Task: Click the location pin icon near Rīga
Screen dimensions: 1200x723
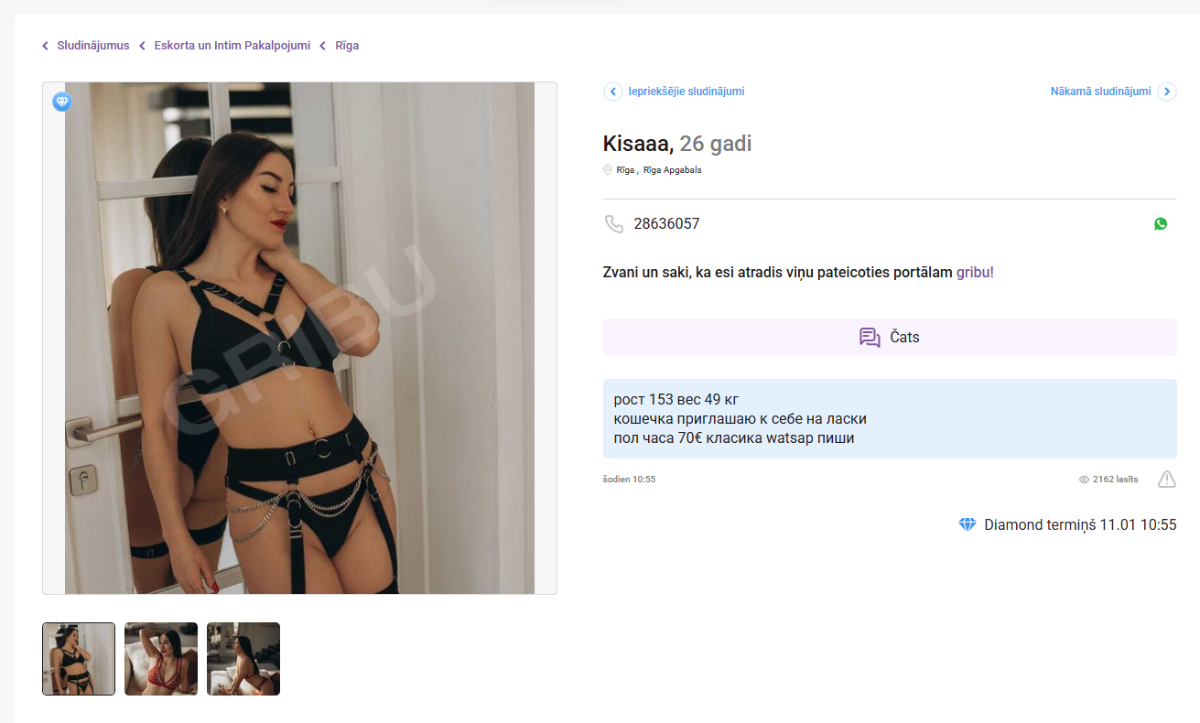Action: [x=607, y=170]
